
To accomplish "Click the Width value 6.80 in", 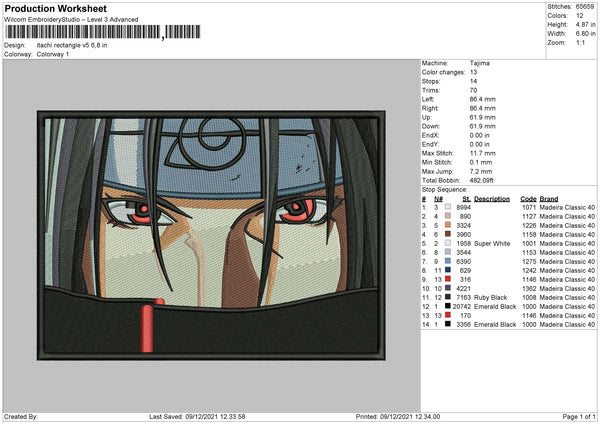I will (x=585, y=34).
